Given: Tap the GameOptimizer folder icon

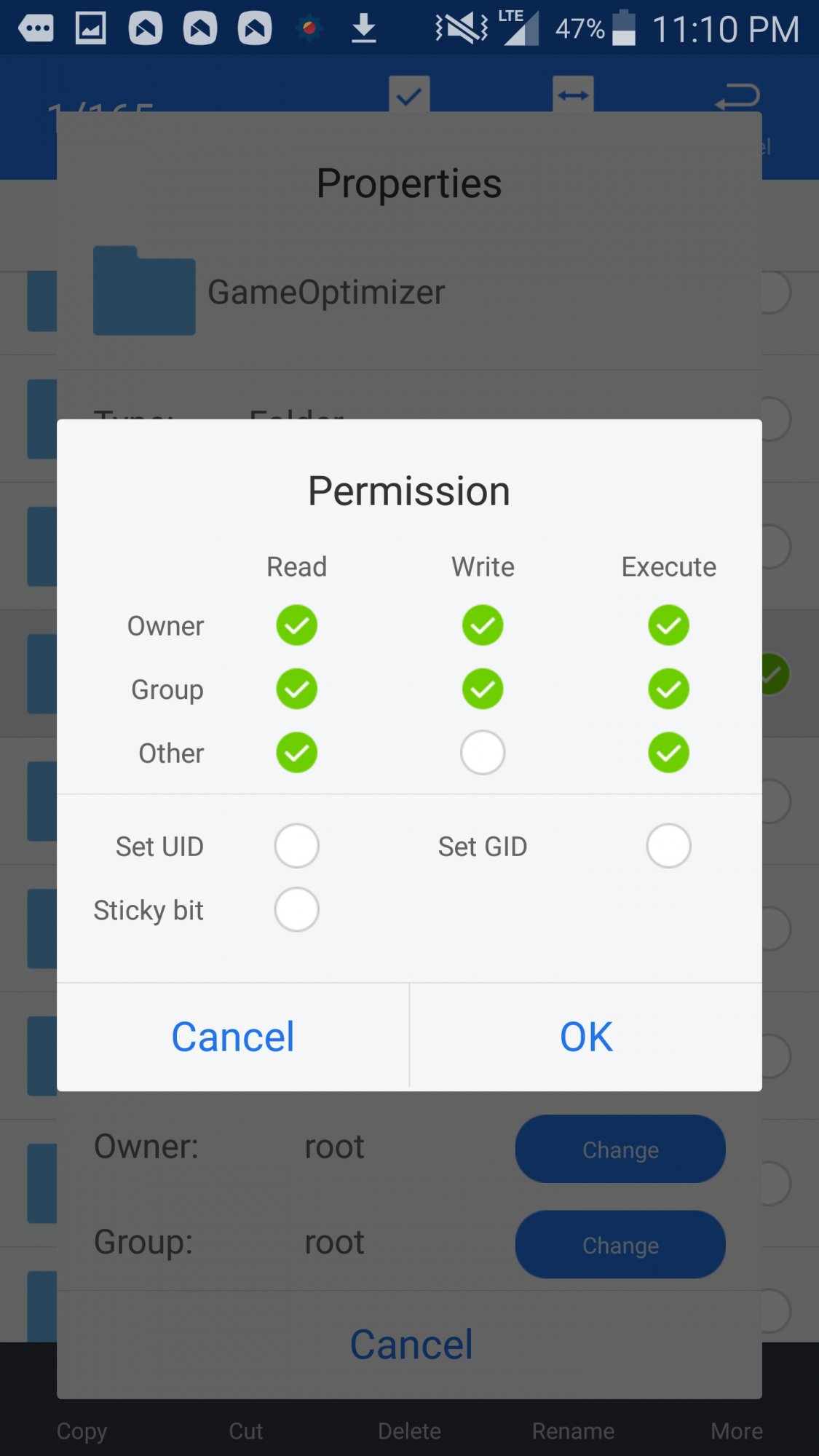Looking at the screenshot, I should point(144,291).
